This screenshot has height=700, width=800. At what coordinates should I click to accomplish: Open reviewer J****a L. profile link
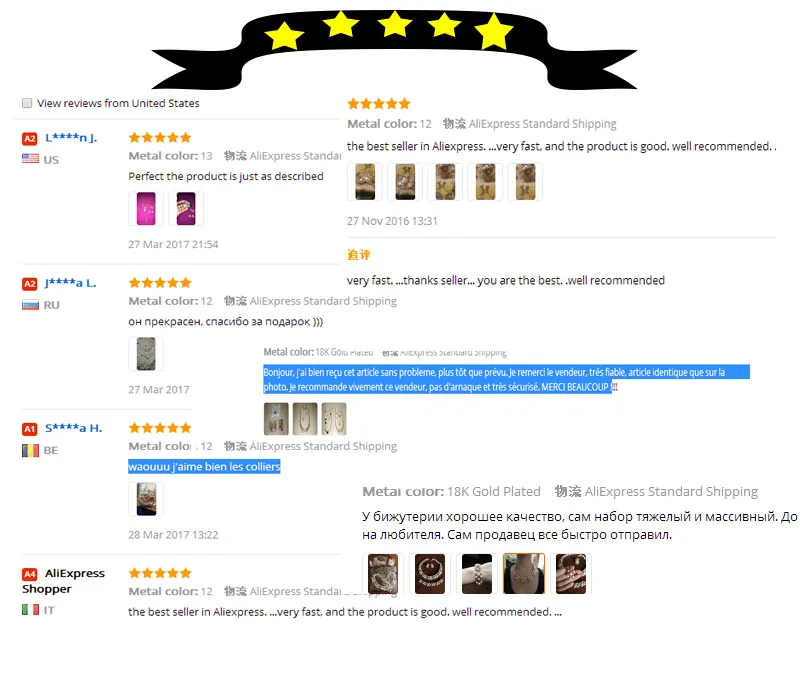(x=70, y=283)
